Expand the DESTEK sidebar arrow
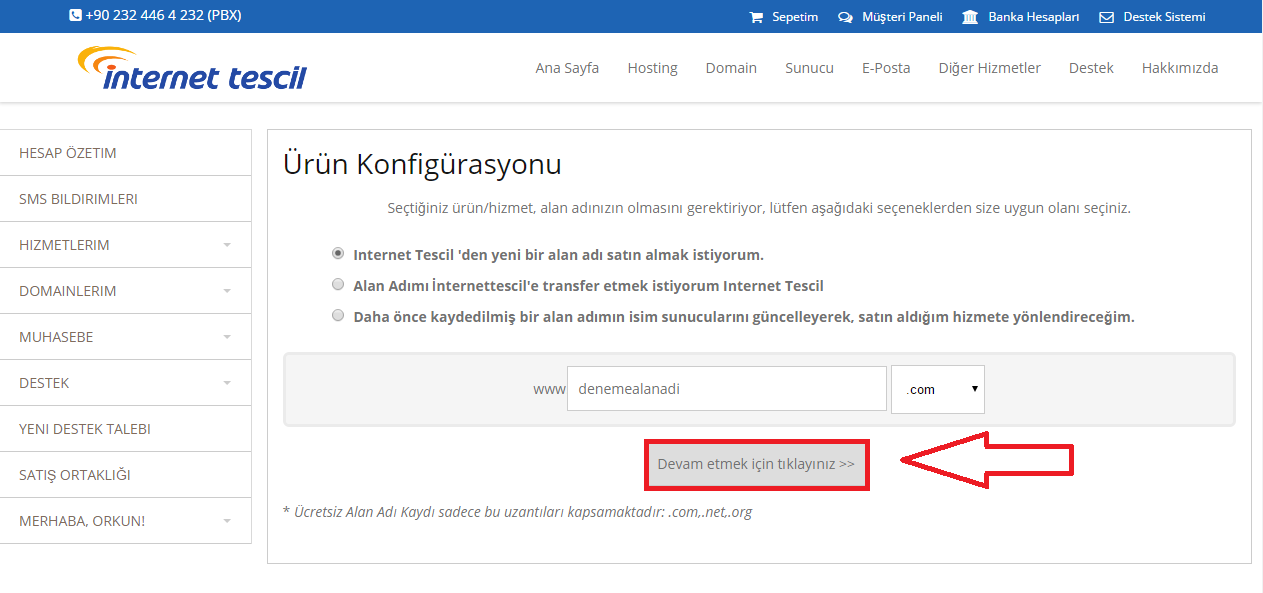Screen dimensions: 1263x593 click(x=227, y=383)
